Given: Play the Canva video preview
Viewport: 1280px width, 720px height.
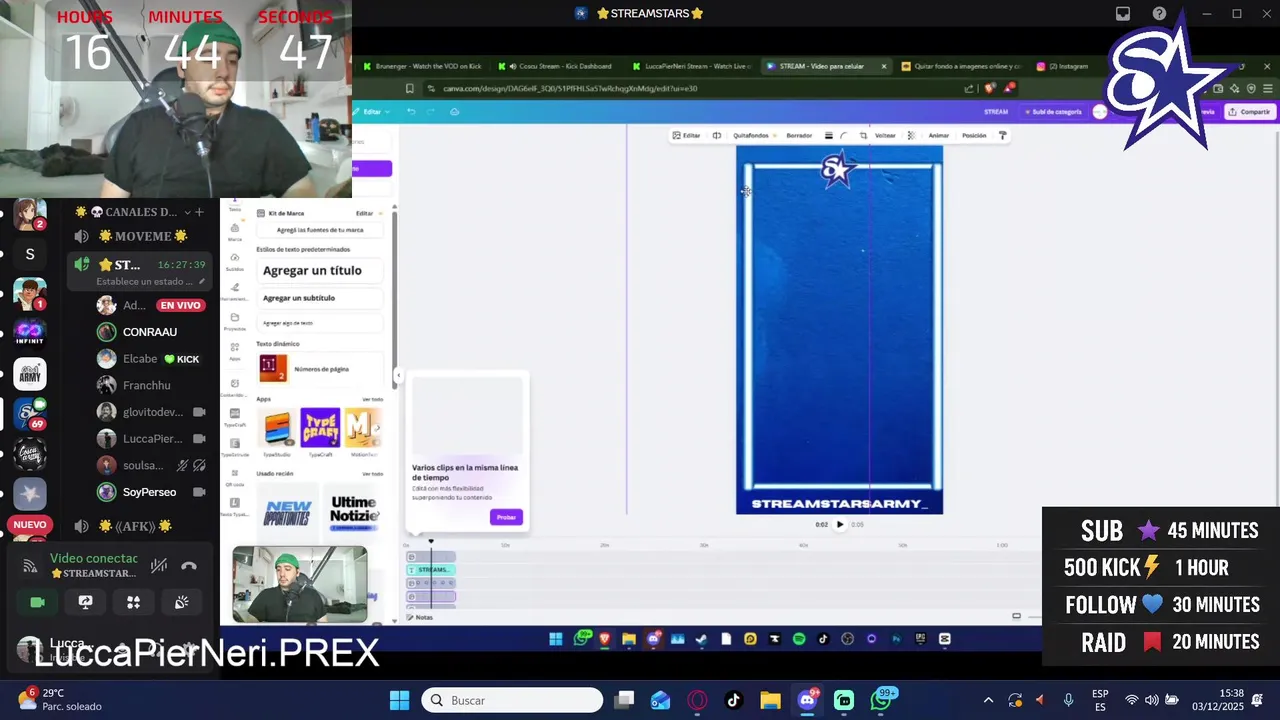Looking at the screenshot, I should point(840,524).
